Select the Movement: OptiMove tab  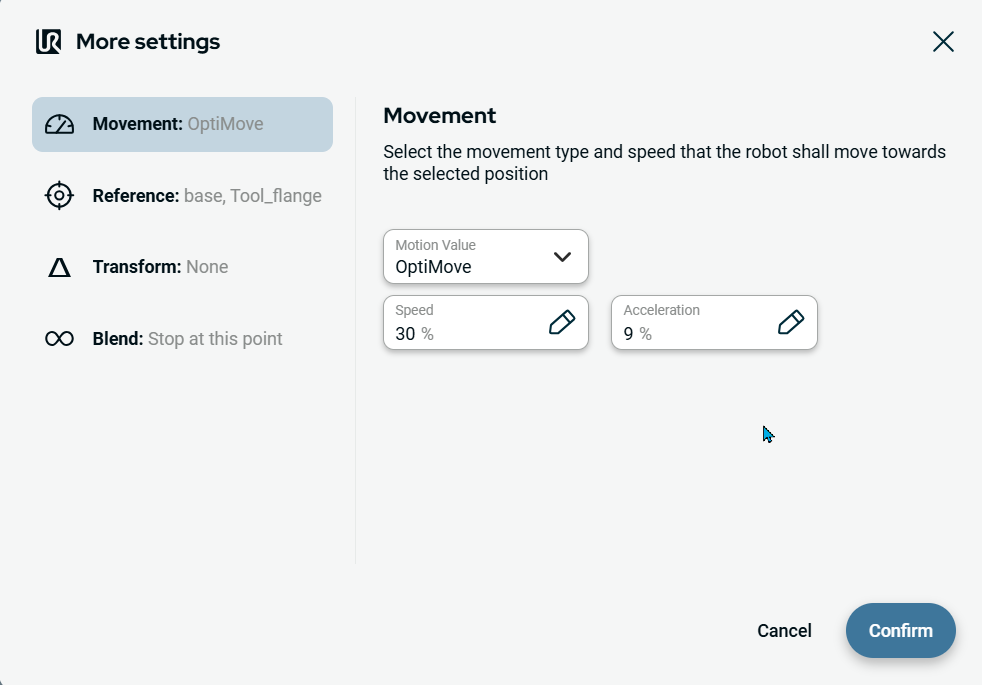pyautogui.click(x=182, y=124)
